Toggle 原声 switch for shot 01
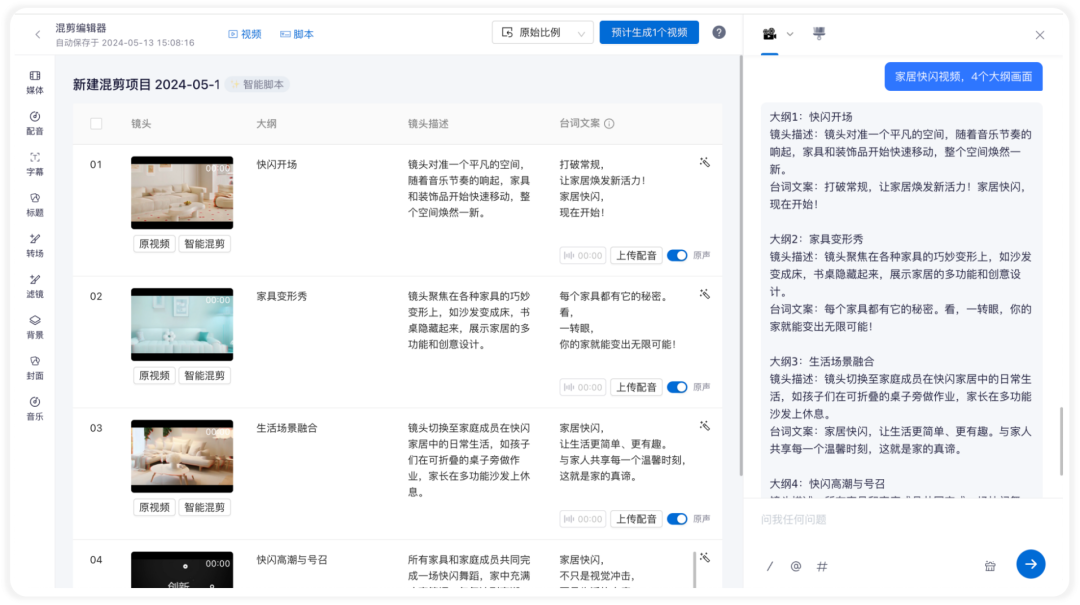1080x605 pixels. (677, 256)
